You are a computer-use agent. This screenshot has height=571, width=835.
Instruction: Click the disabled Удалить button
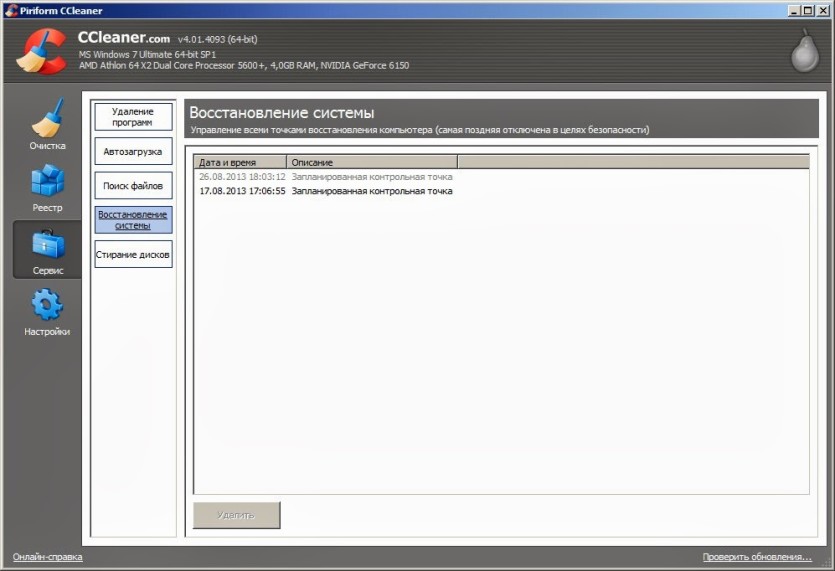pyautogui.click(x=236, y=515)
